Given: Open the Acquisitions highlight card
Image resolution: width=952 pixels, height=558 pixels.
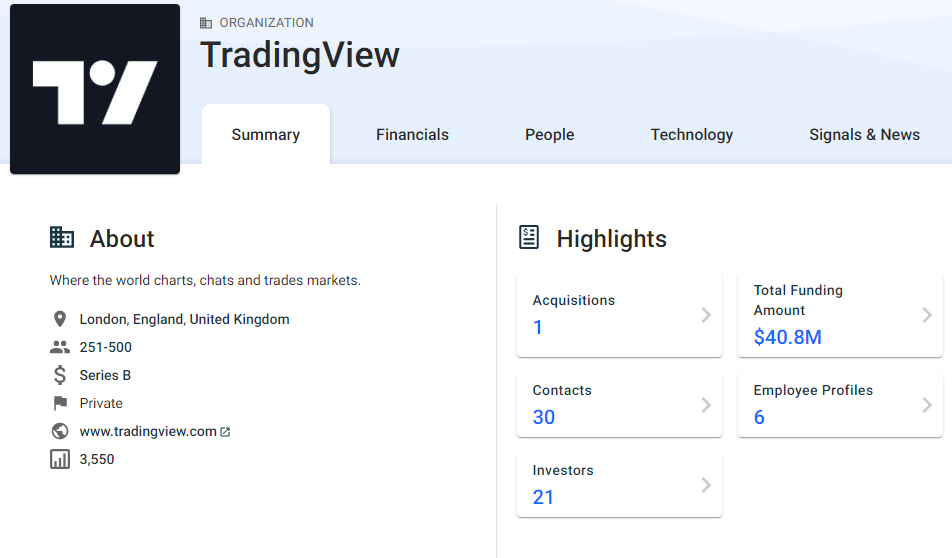Looking at the screenshot, I should 619,315.
